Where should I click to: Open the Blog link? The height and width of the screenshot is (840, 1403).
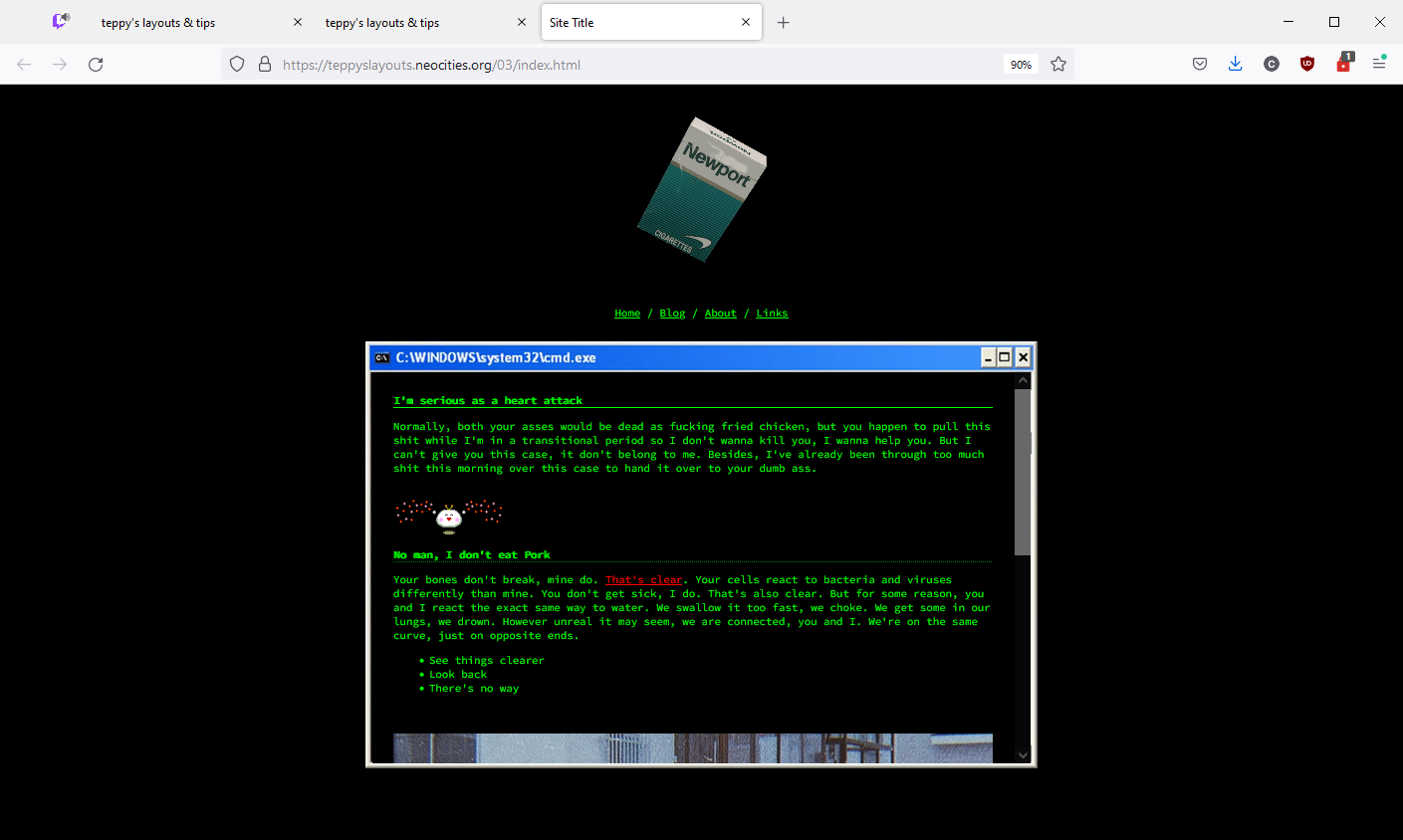672,314
